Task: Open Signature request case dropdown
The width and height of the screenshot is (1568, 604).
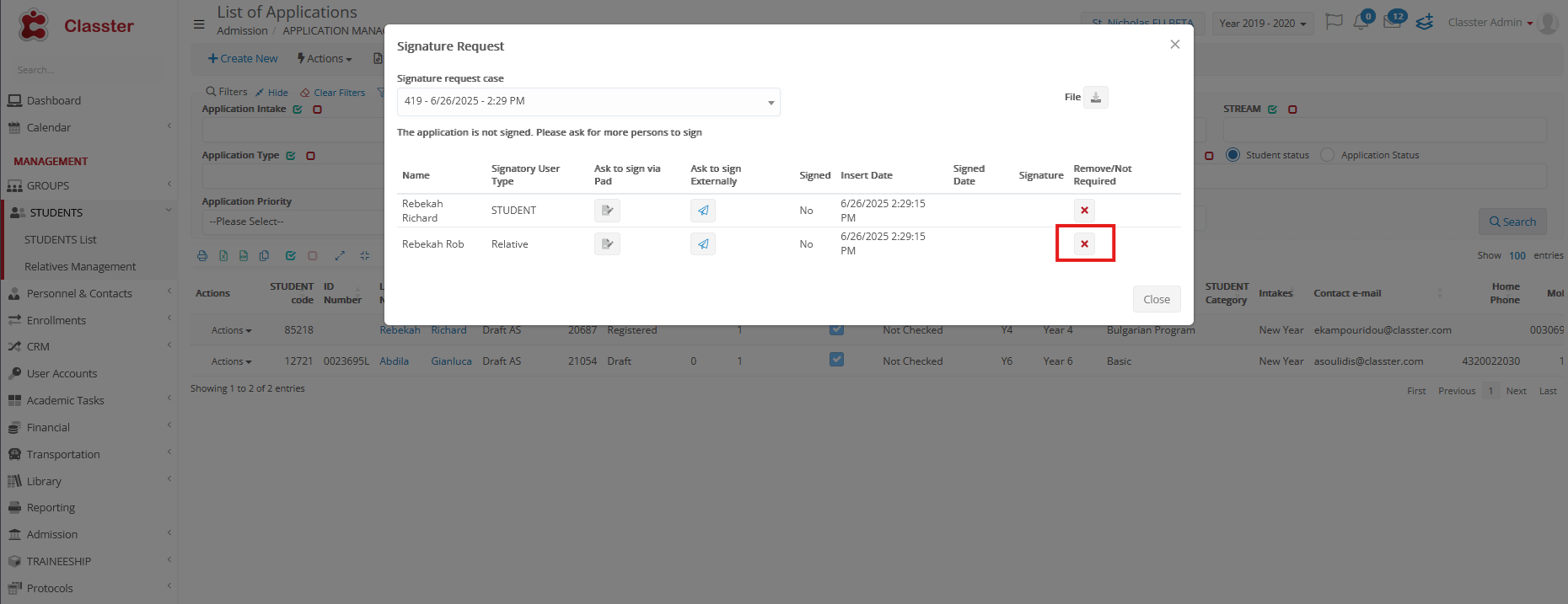Action: click(588, 102)
